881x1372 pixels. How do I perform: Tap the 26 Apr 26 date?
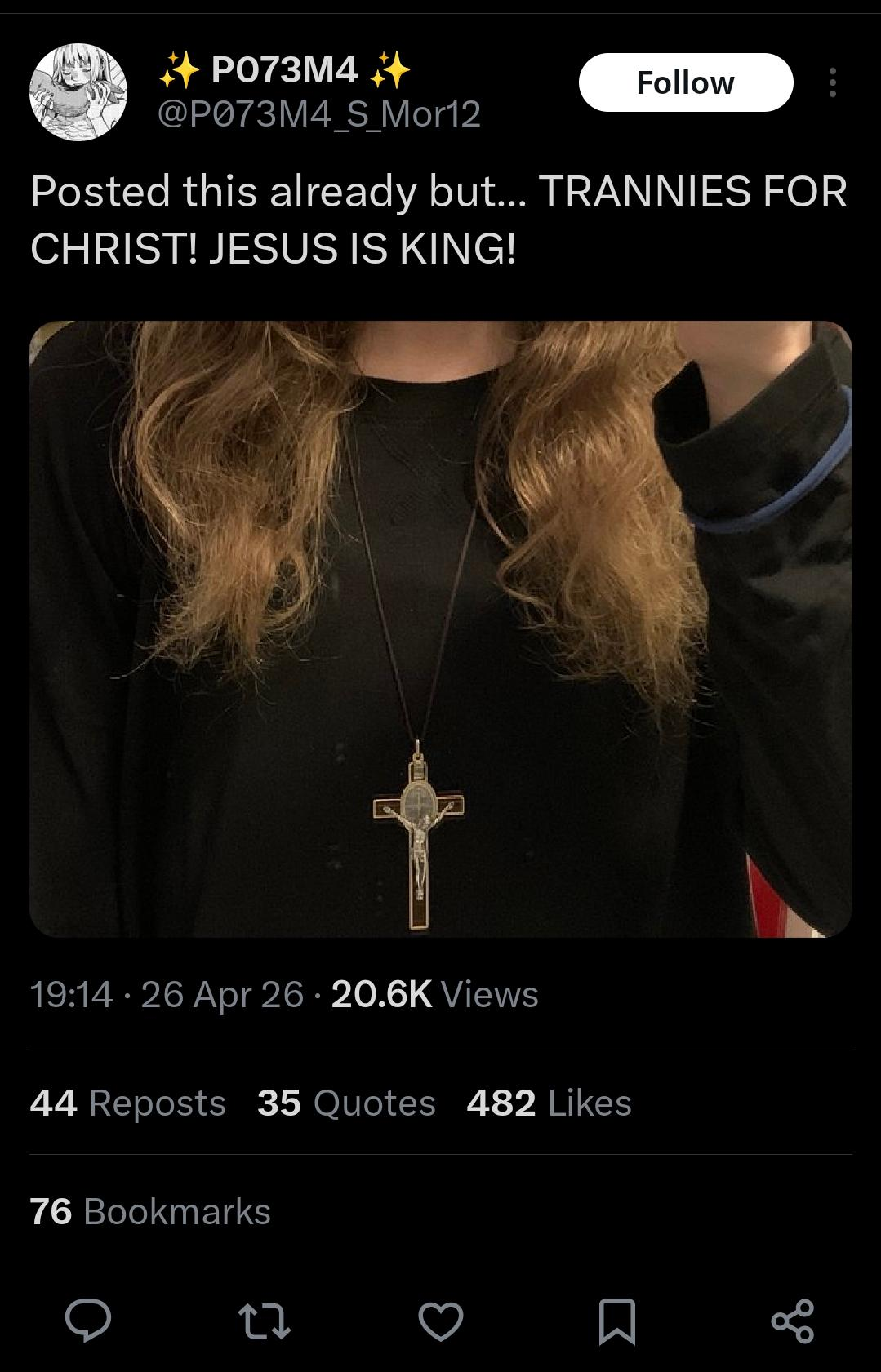point(222,994)
